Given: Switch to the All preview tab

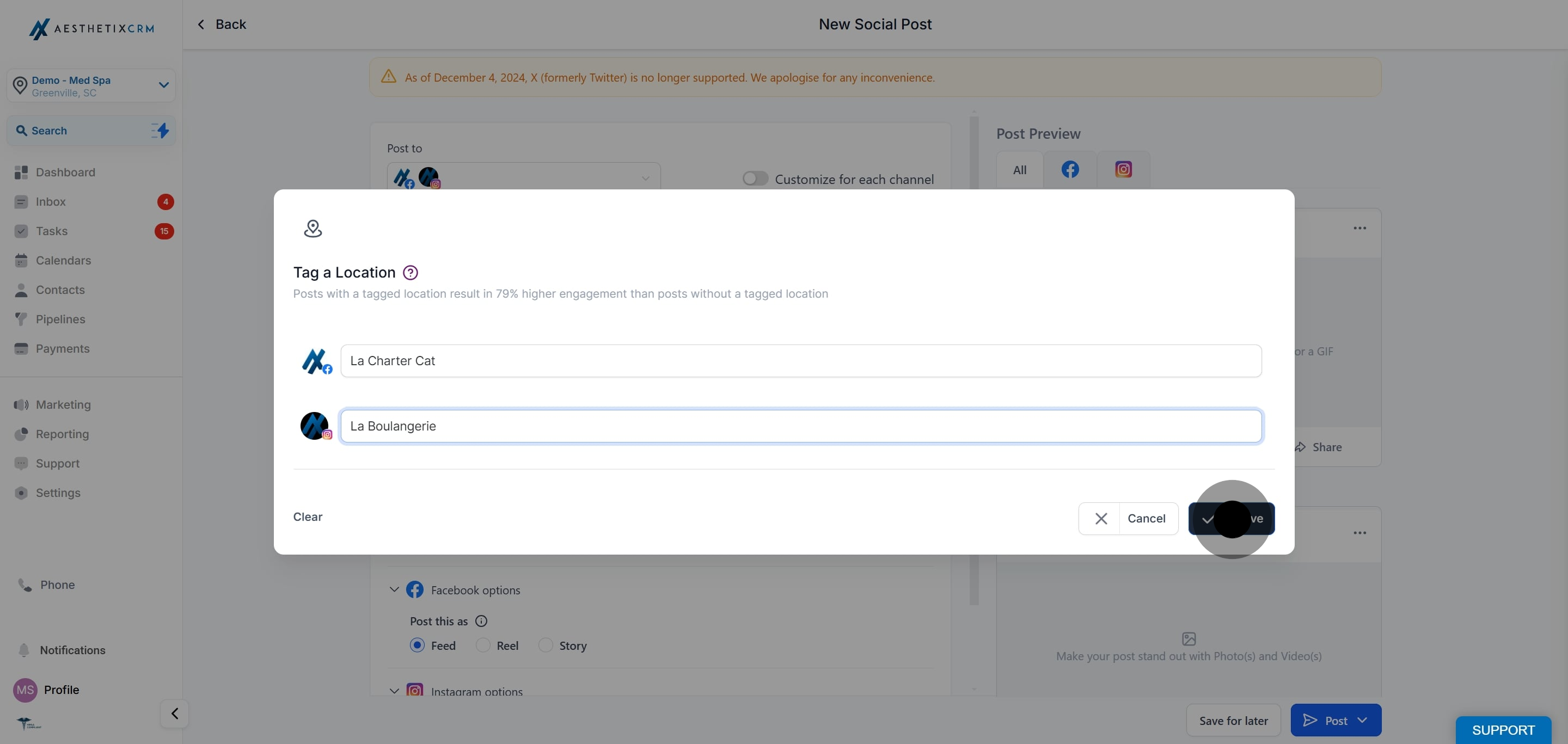Looking at the screenshot, I should (x=1019, y=170).
